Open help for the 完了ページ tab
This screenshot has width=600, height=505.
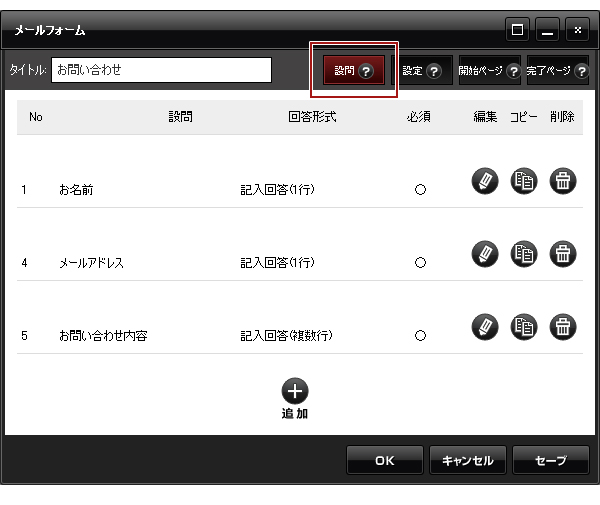click(x=582, y=71)
